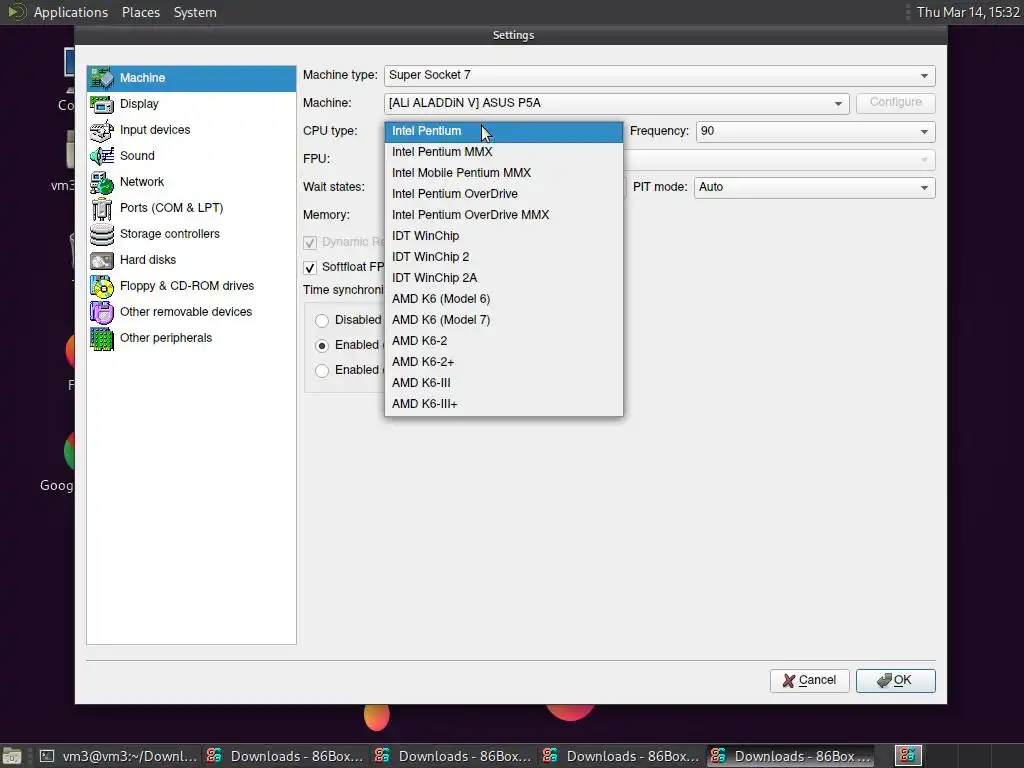Open the Machine type dropdown
1024x768 pixels.
point(660,76)
